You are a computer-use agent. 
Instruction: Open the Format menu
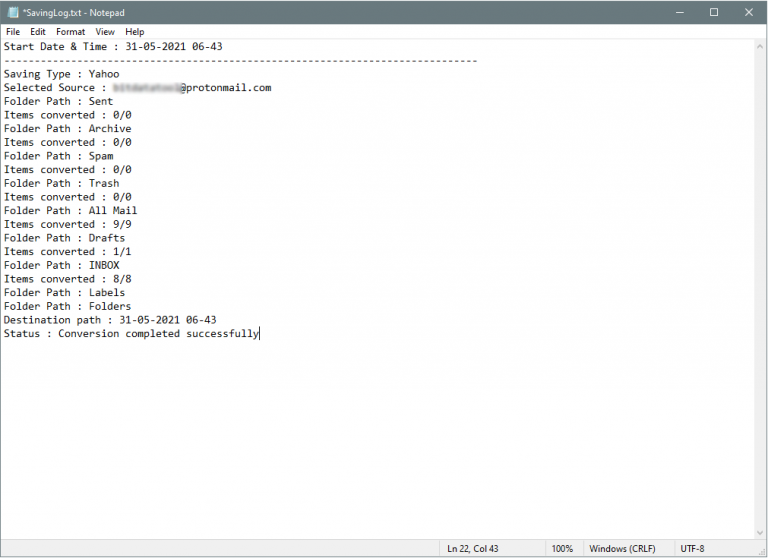coord(71,32)
